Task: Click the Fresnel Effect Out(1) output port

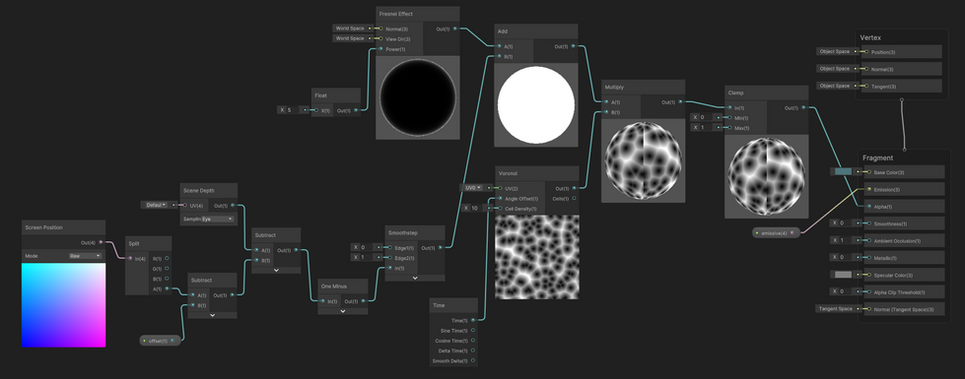Action: coord(455,29)
